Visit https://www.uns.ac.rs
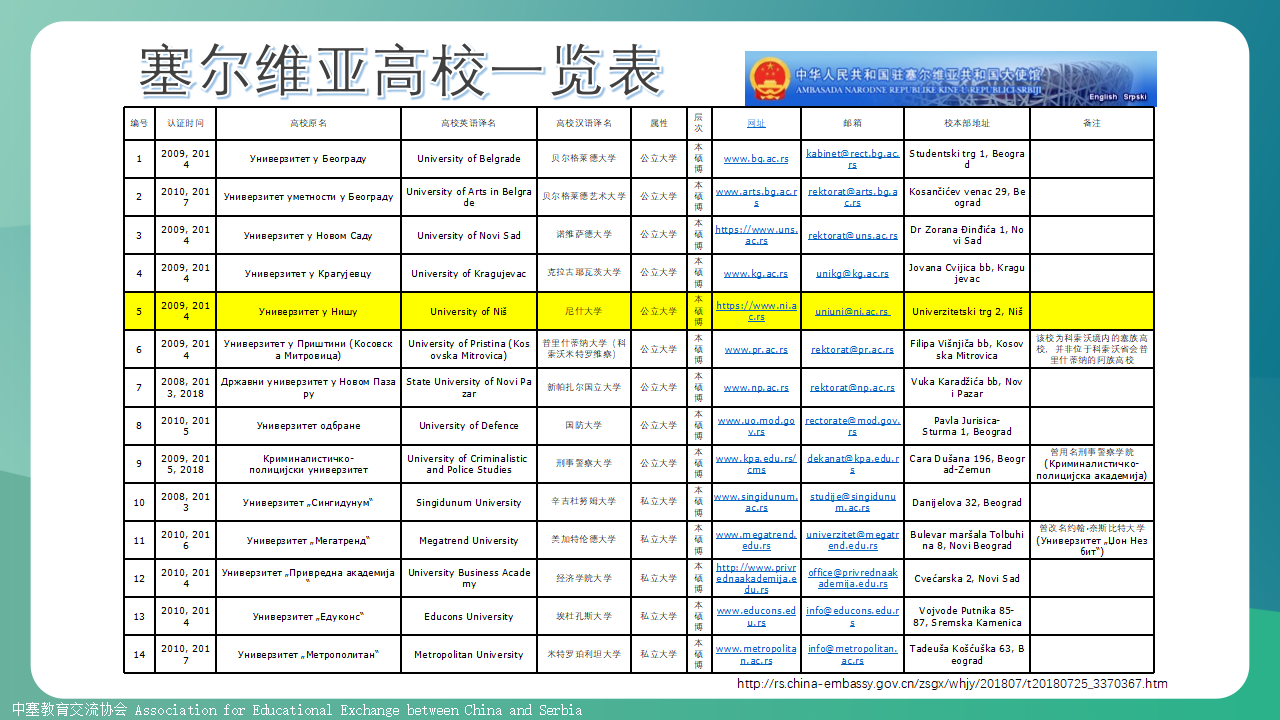Viewport: 1280px width, 720px height. coord(756,235)
